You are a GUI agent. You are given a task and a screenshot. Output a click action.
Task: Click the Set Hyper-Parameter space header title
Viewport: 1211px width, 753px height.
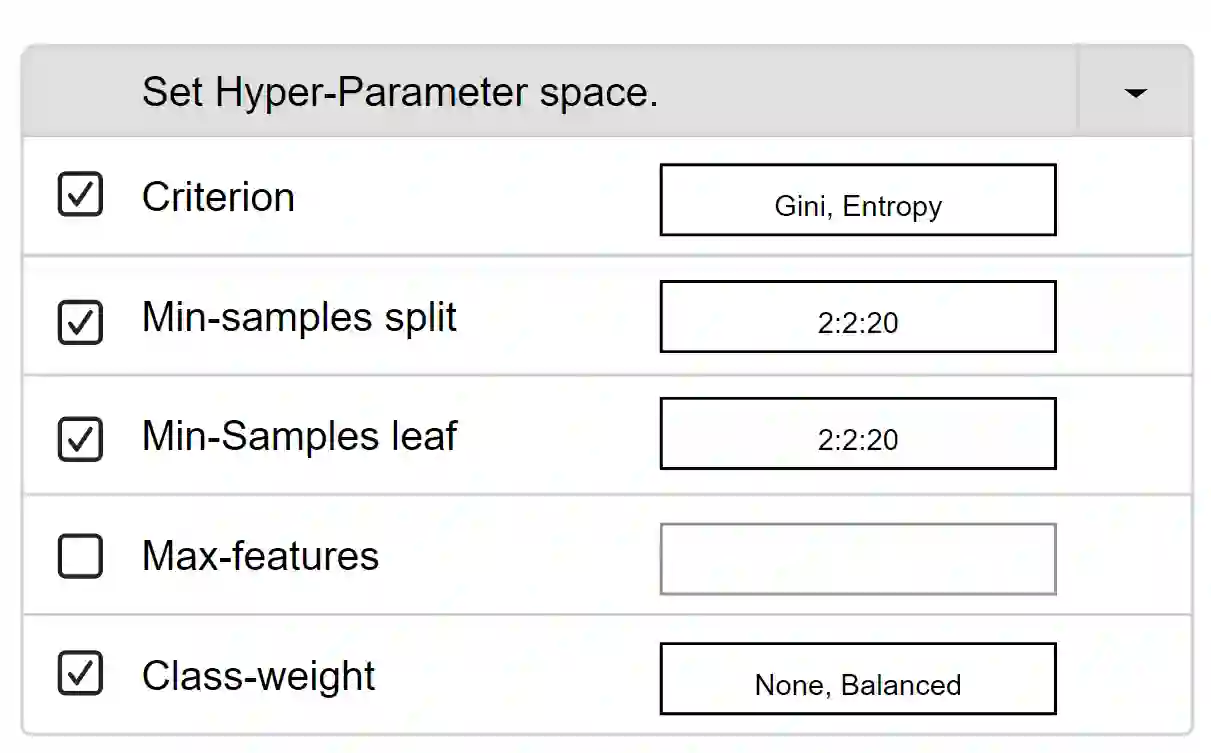399,92
